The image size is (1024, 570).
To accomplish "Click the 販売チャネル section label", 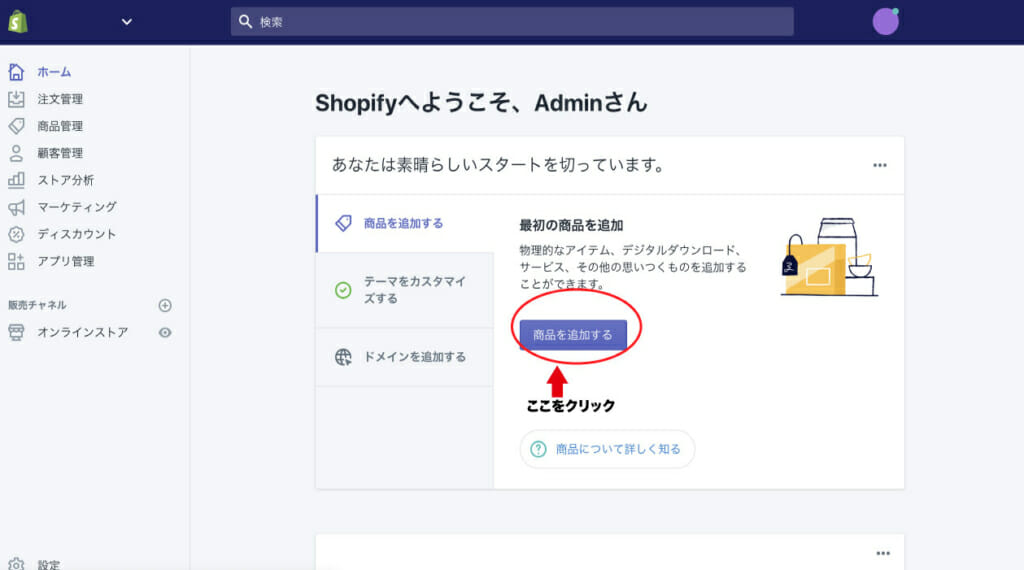I will (37, 305).
